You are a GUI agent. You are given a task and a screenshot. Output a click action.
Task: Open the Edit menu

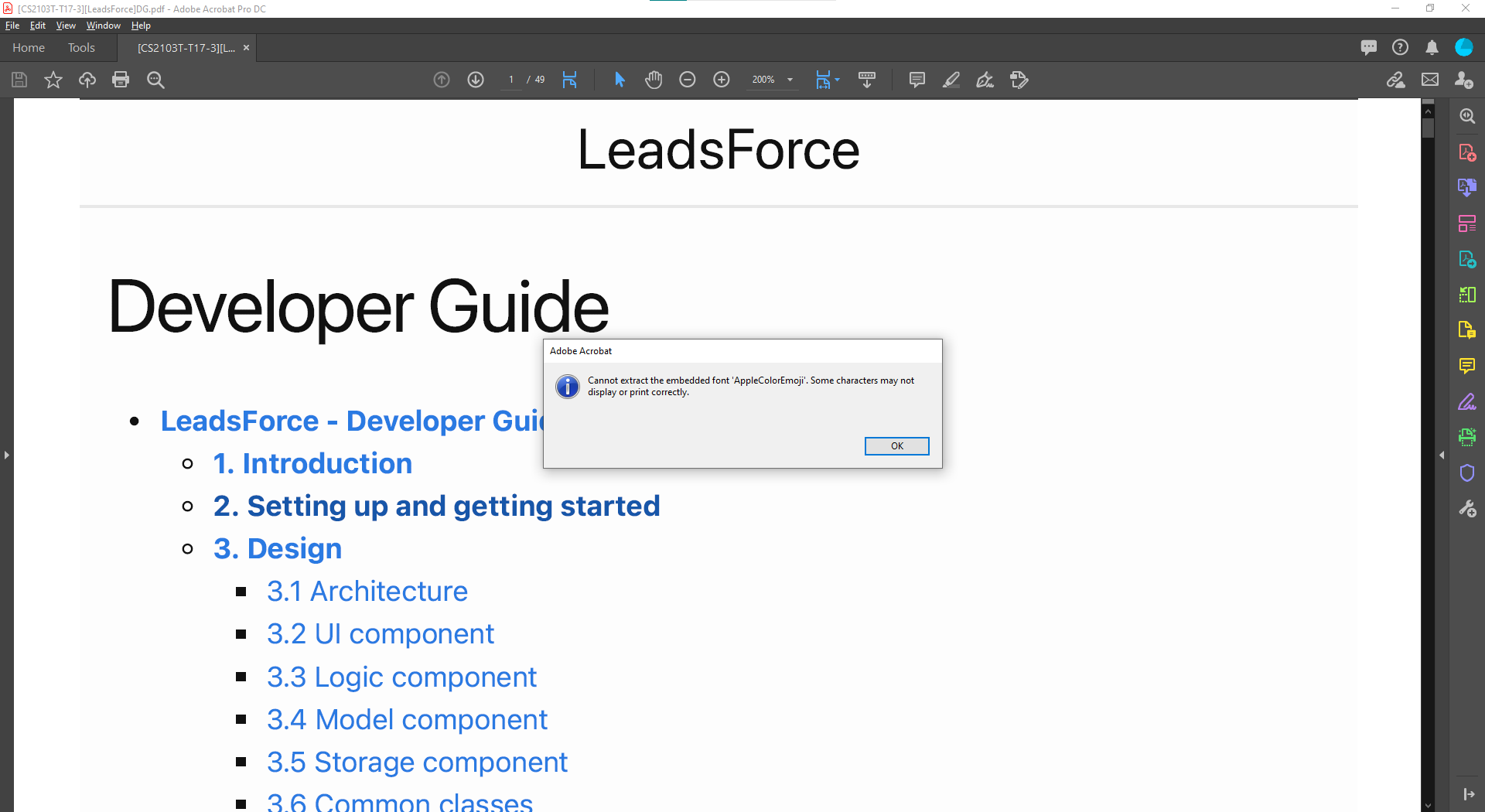pyautogui.click(x=37, y=26)
